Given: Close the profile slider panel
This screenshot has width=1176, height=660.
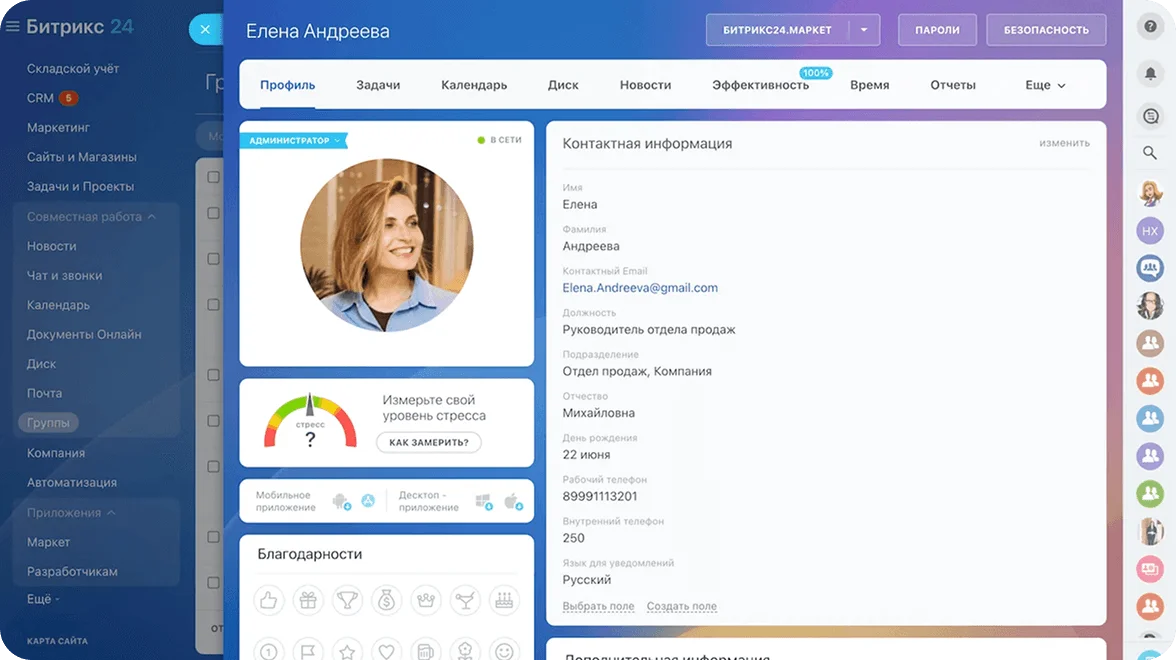Looking at the screenshot, I should coord(205,30).
